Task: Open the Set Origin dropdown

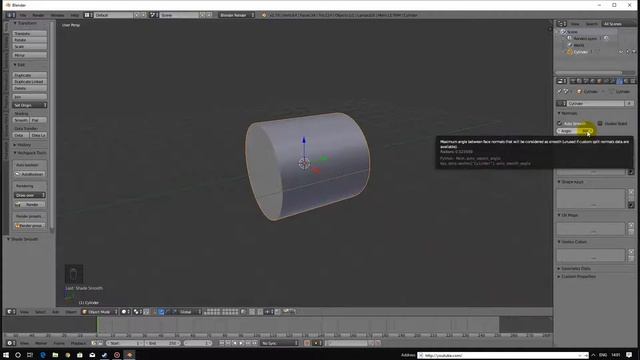Action: (x=30, y=105)
